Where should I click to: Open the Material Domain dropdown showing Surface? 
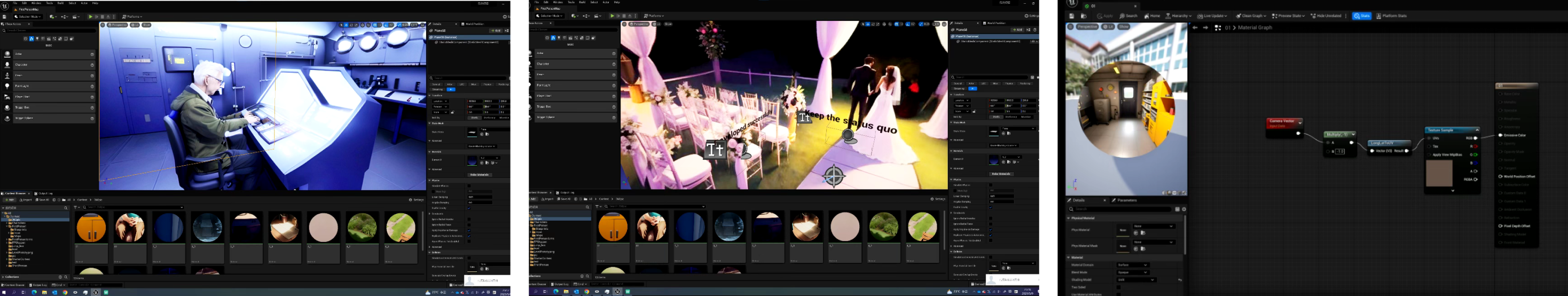click(x=1132, y=265)
